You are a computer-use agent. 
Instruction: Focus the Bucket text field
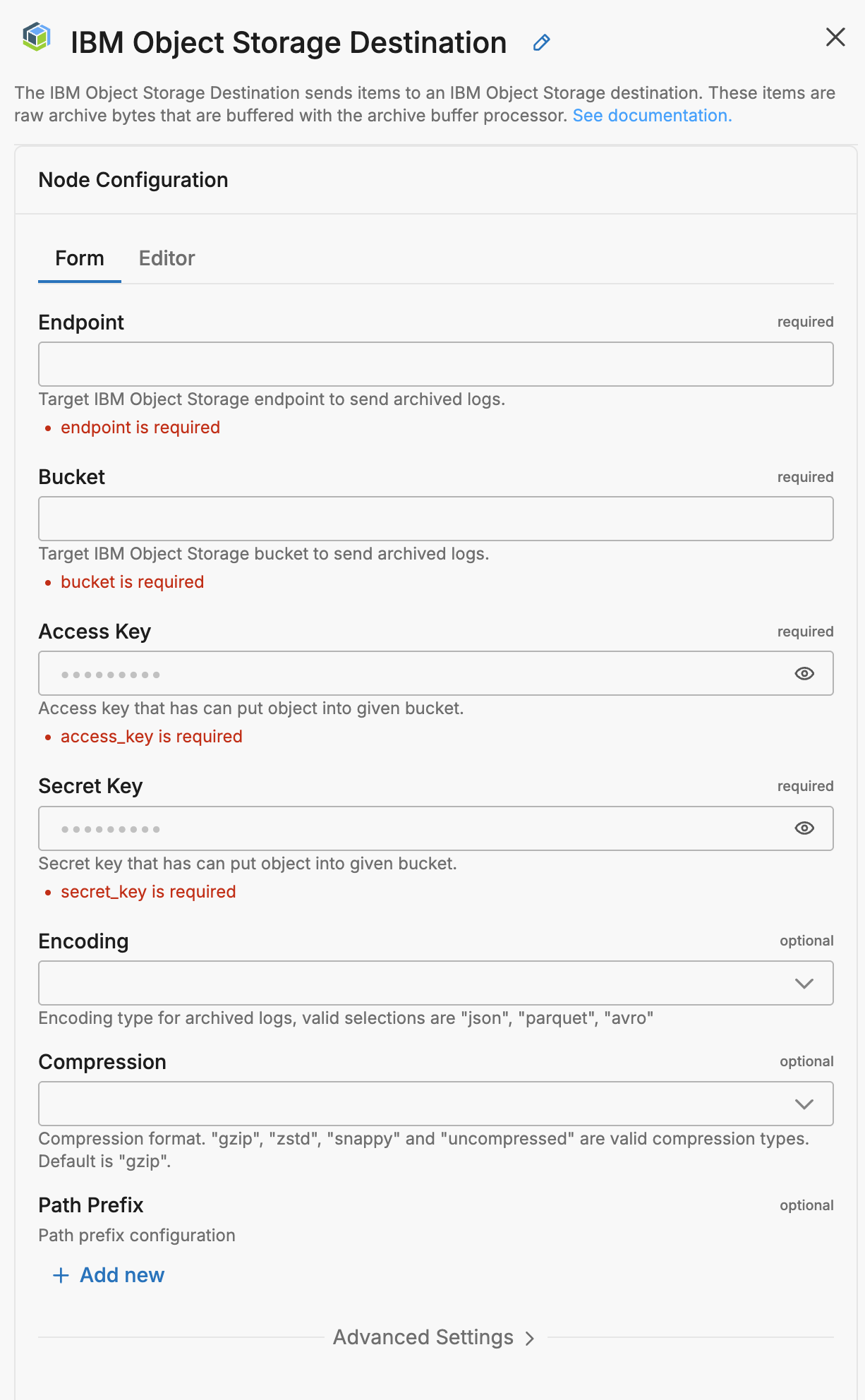(x=435, y=519)
